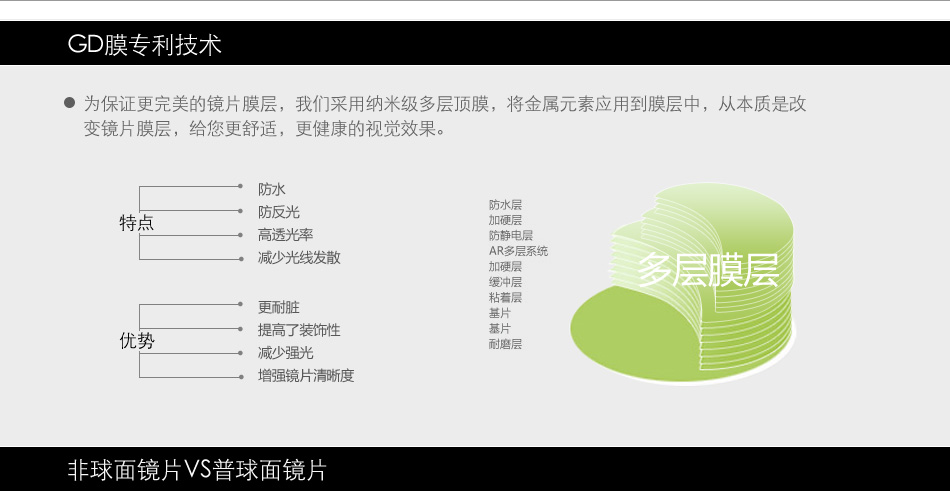Click the paragraph line starting 为保证更完美的镜片膜层
This screenshot has height=491, width=950.
click(445, 104)
